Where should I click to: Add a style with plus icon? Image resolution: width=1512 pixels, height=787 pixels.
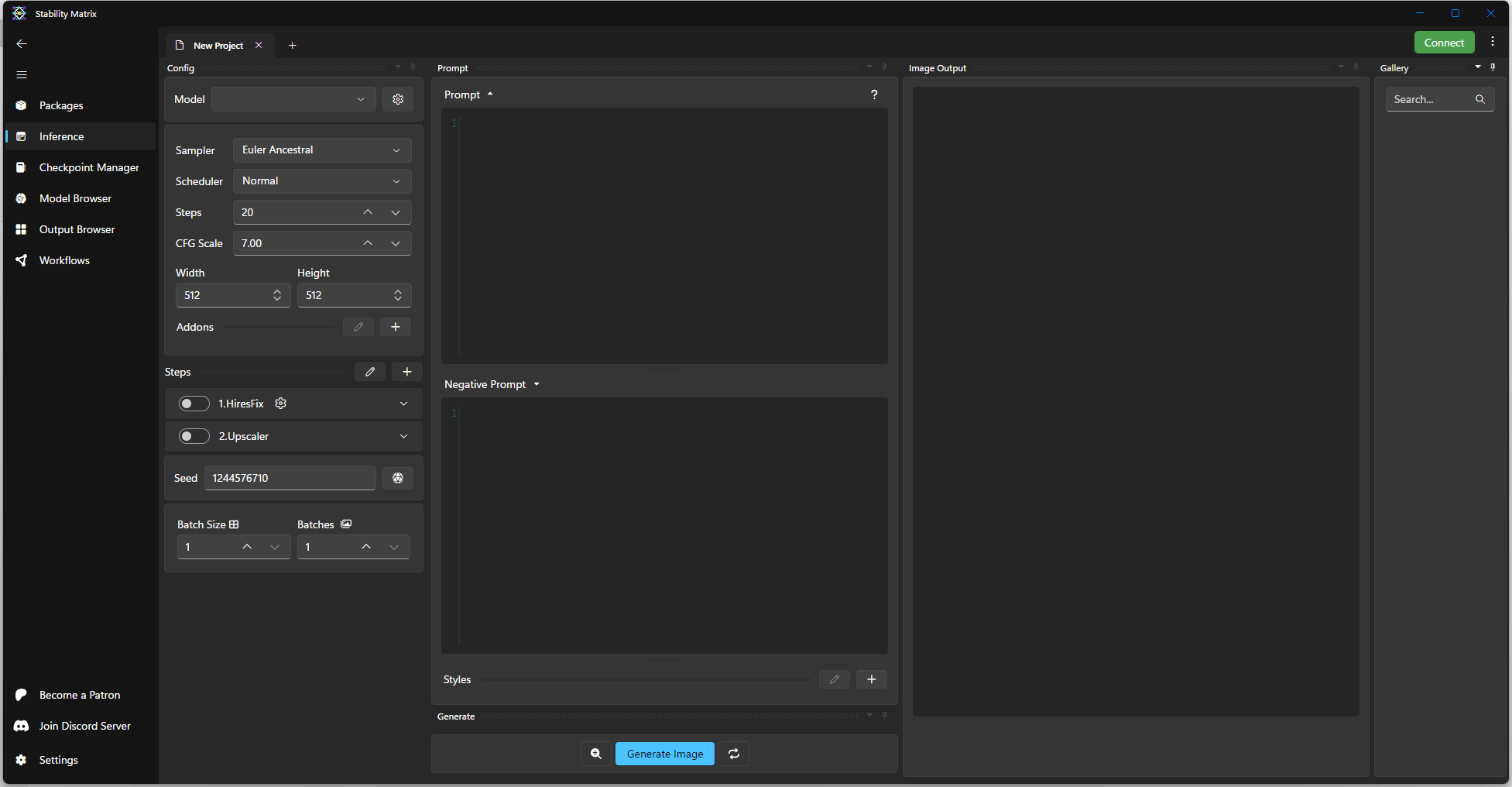click(872, 679)
